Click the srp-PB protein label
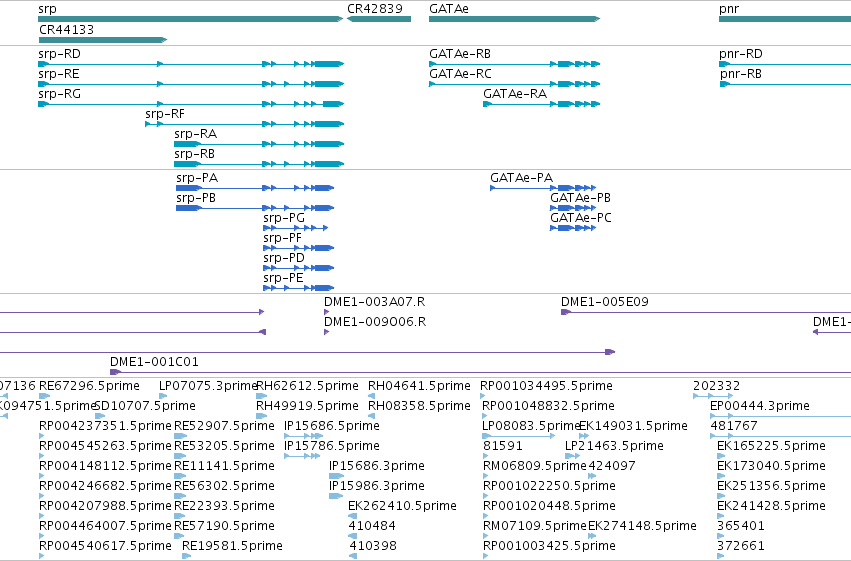The image size is (851, 561). pyautogui.click(x=196, y=198)
